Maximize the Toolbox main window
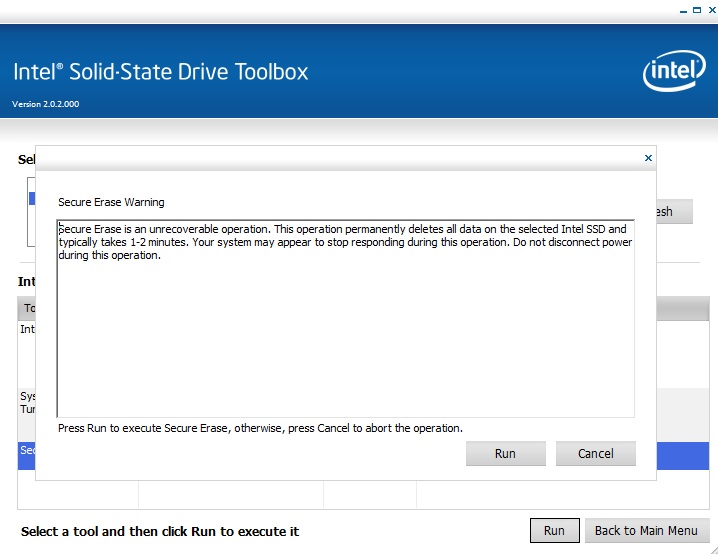The height and width of the screenshot is (554, 718). point(697,10)
